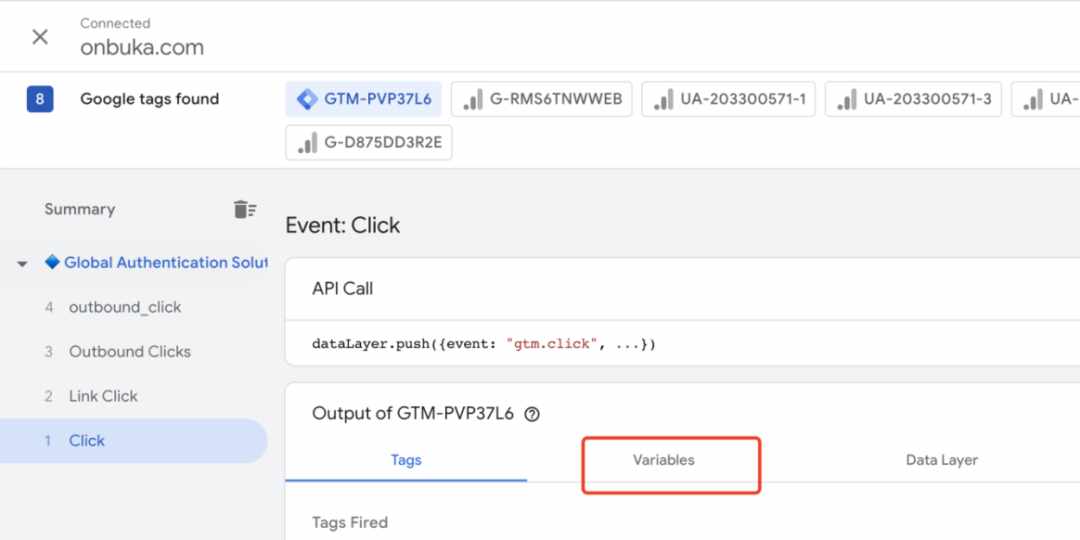Clear the event list with trash icon
1080x540 pixels.
pyautogui.click(x=245, y=209)
